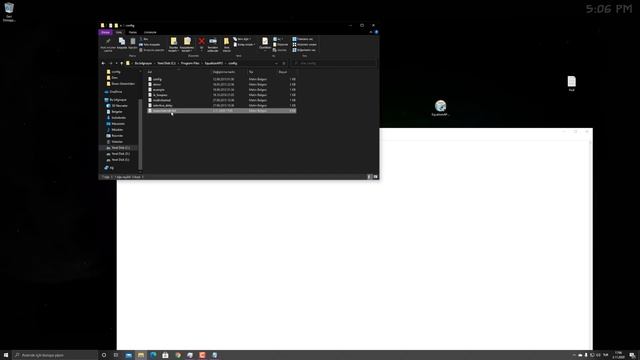640x360 pixels.
Task: Switch to large icons view in status bar
Action: tap(376, 177)
